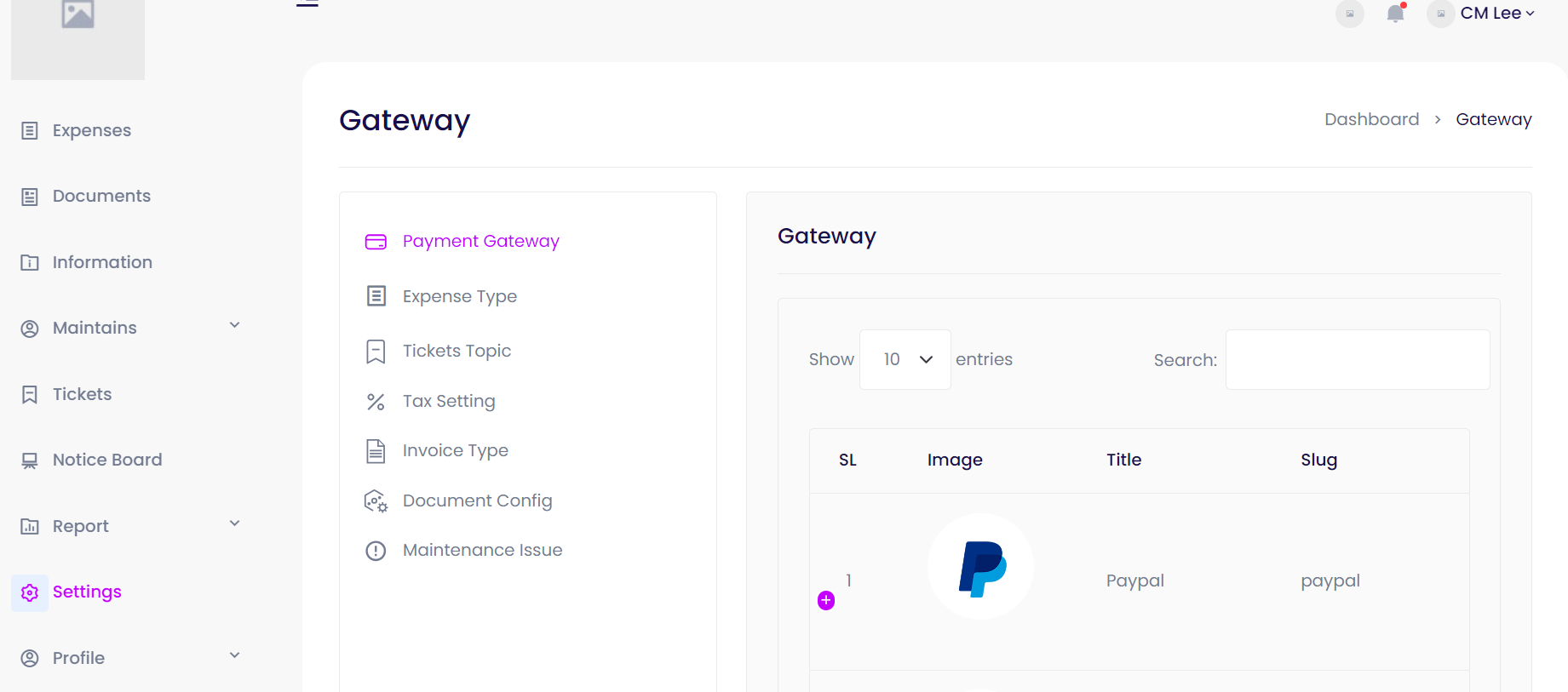The width and height of the screenshot is (1568, 692).
Task: Click the Tickets Topic bookmark icon
Action: [x=376, y=352]
